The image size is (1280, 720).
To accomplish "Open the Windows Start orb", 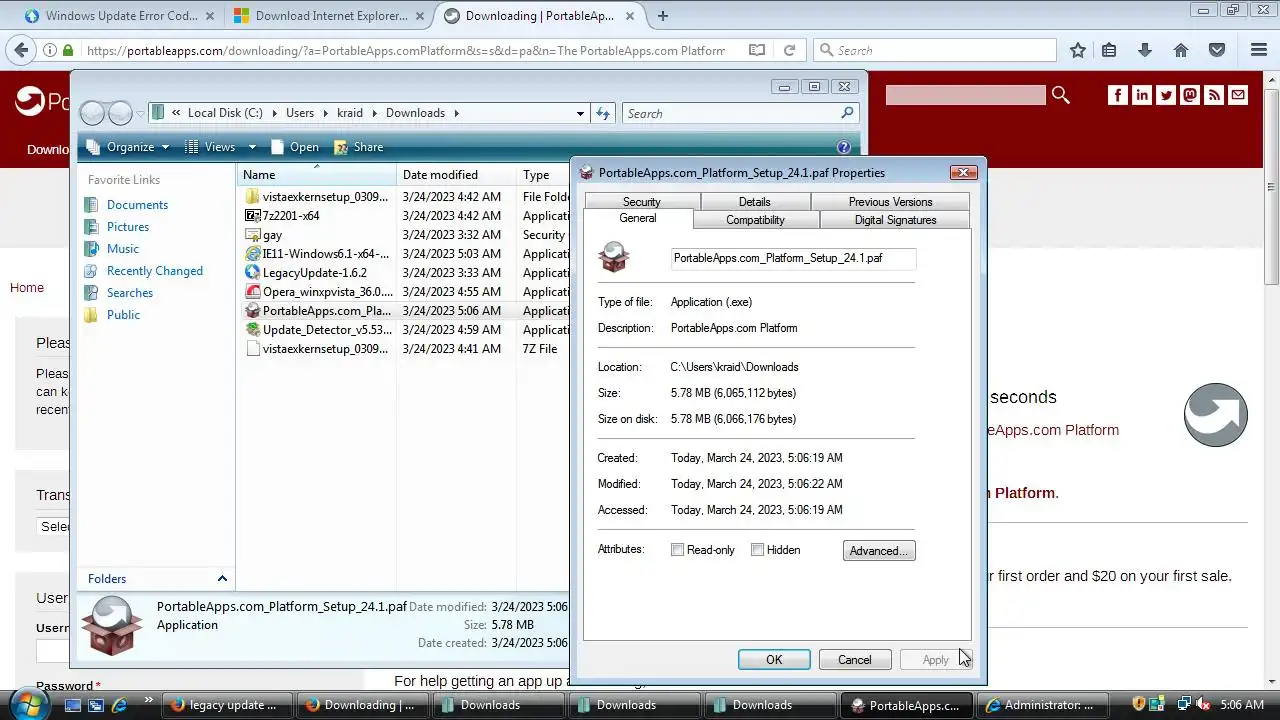I will click(x=28, y=703).
